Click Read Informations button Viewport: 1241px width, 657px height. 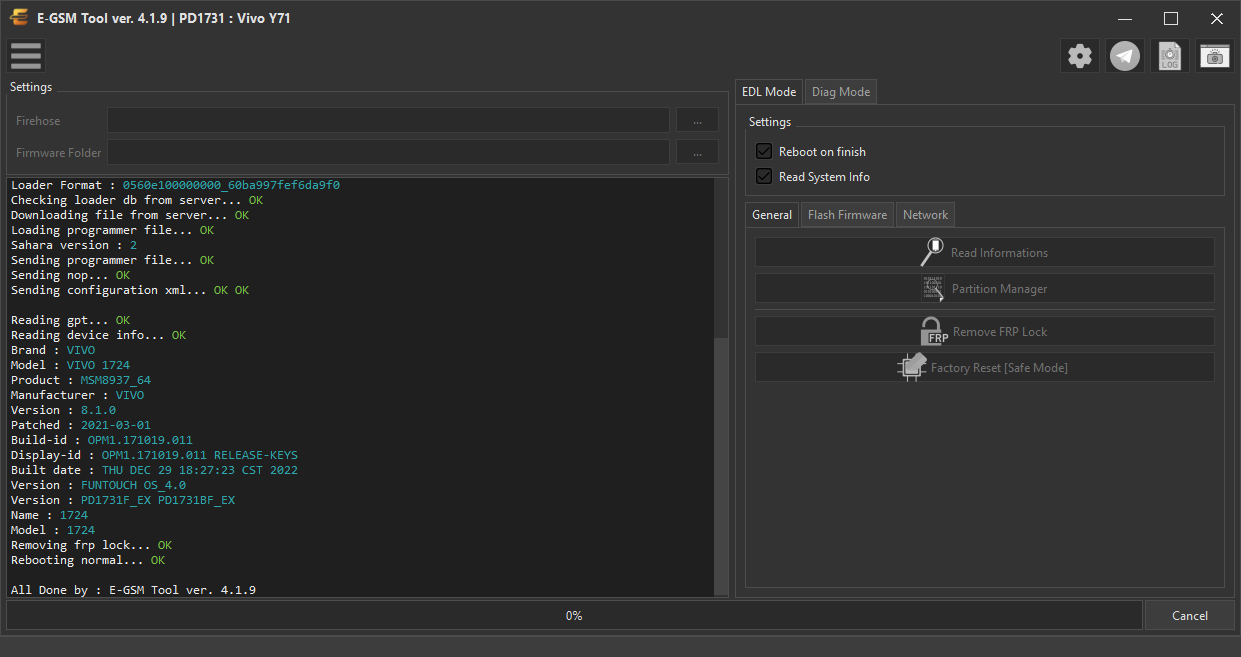pos(985,252)
